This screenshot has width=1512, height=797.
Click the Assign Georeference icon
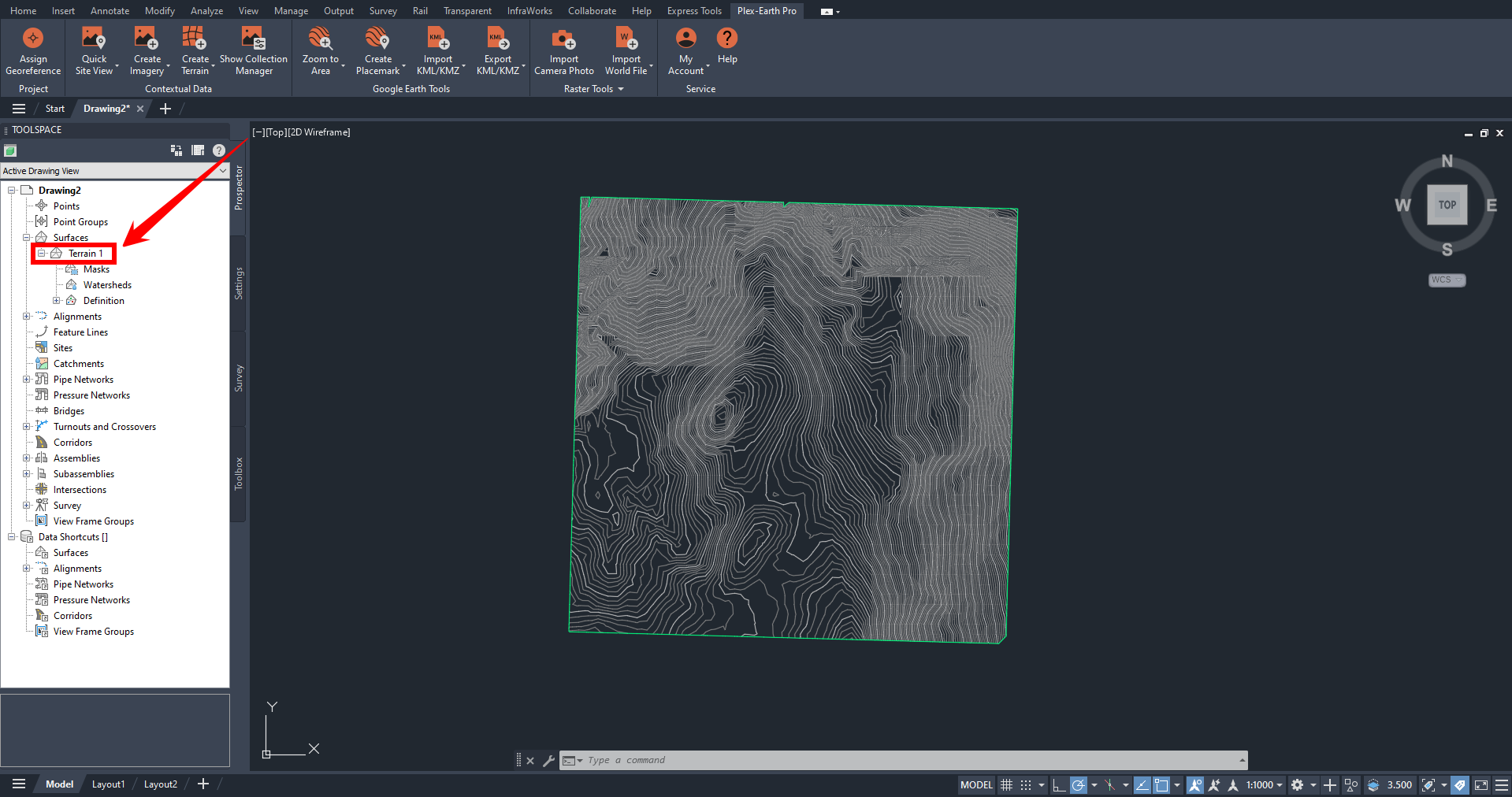click(x=33, y=39)
